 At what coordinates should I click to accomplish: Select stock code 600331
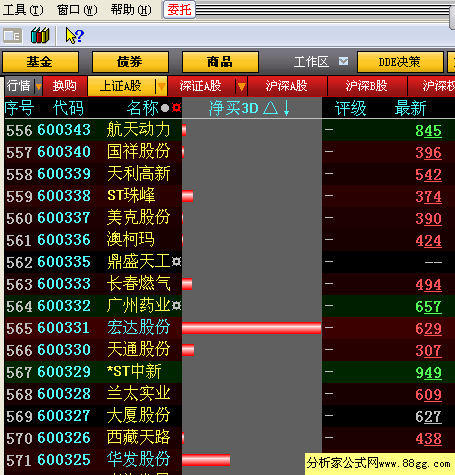[64, 328]
